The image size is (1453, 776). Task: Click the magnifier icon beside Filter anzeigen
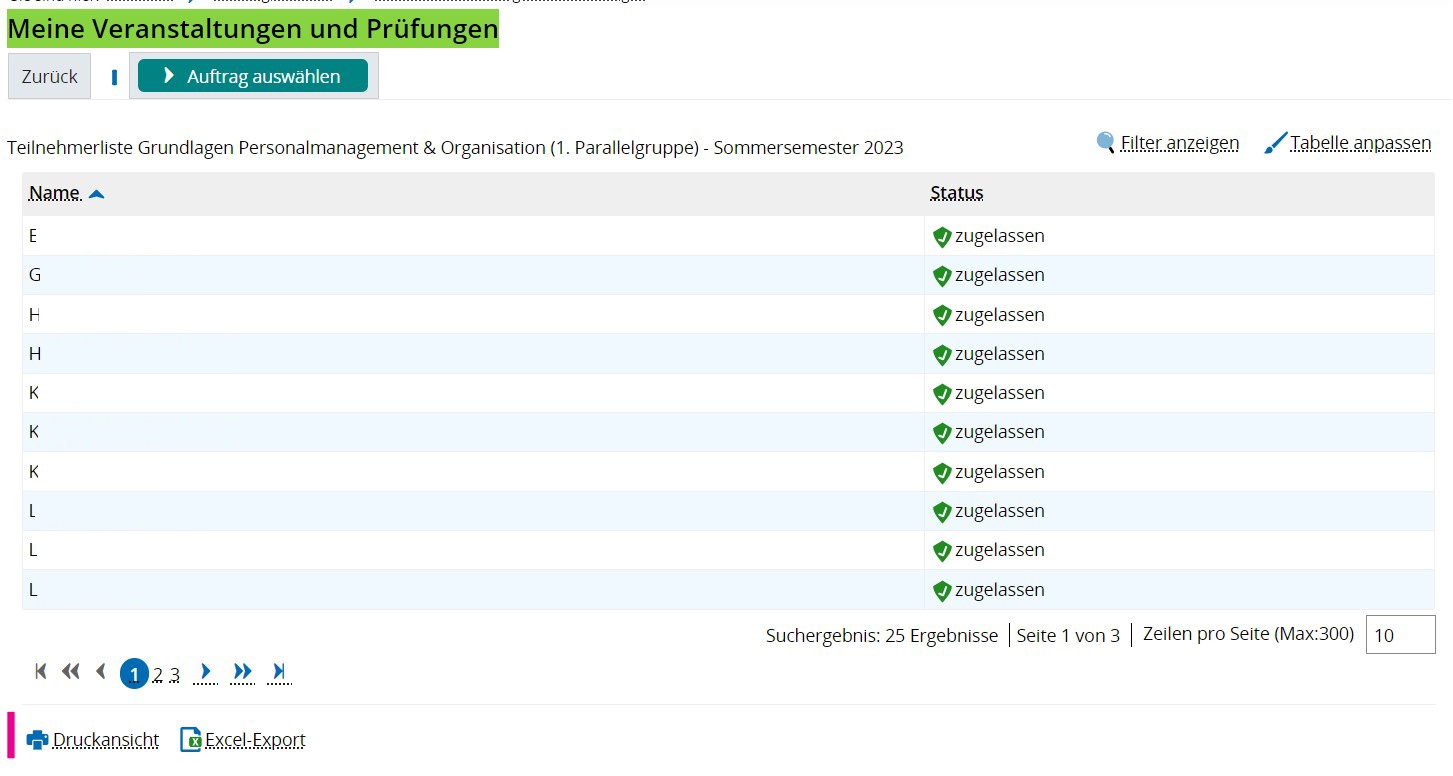click(1105, 143)
